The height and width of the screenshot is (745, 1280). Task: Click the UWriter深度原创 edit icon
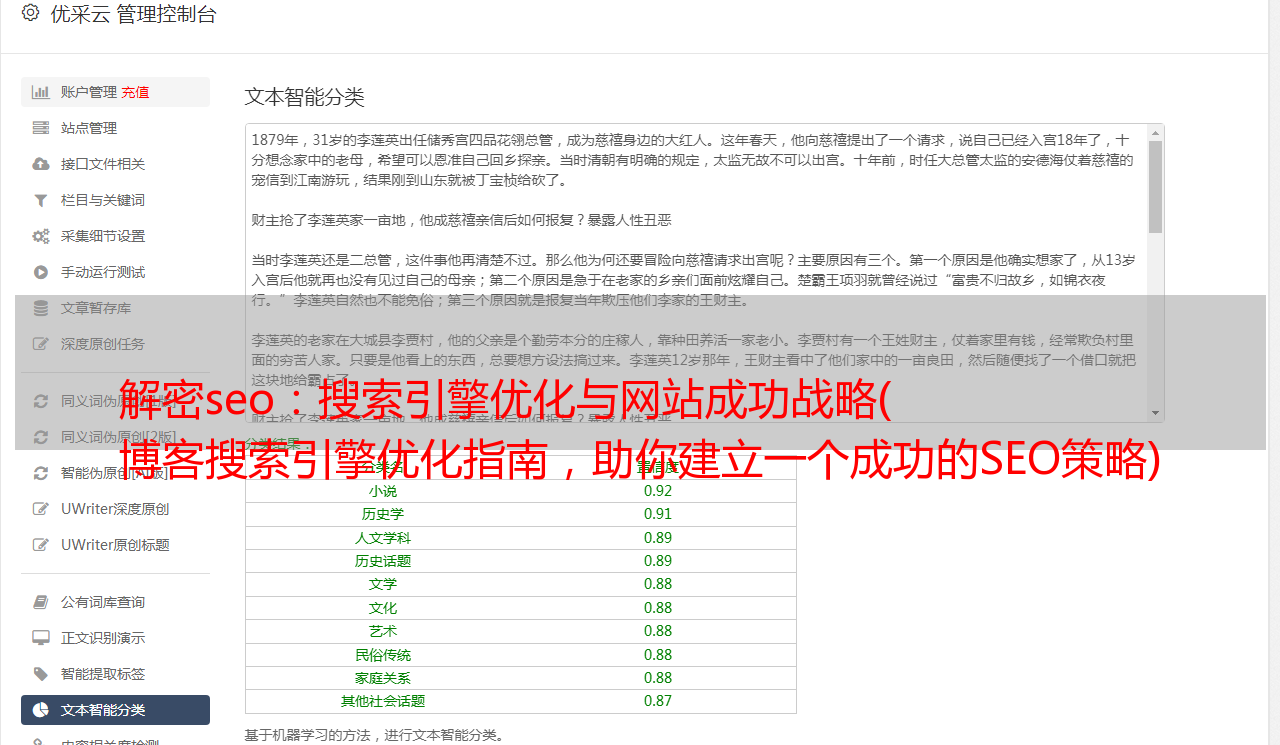pos(41,509)
